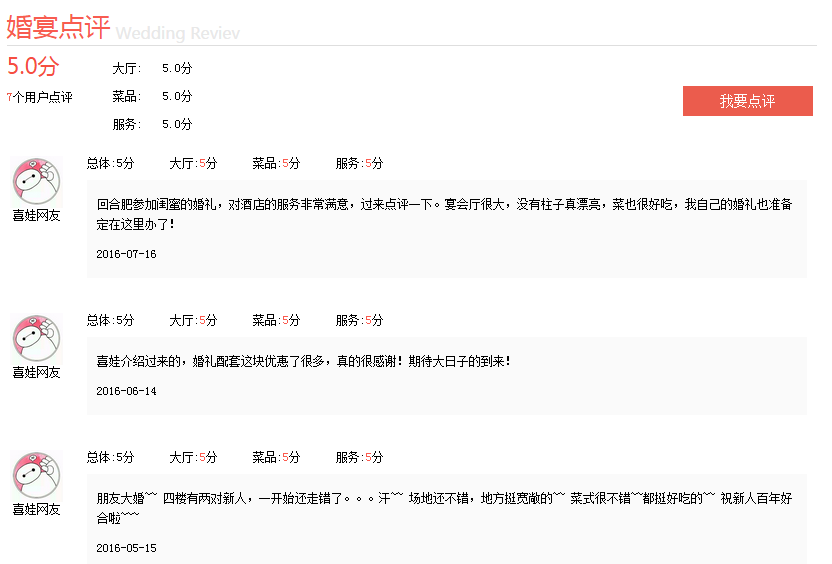Click the avatar beside the 2016-07-16 review
This screenshot has width=832, height=564.
36,181
